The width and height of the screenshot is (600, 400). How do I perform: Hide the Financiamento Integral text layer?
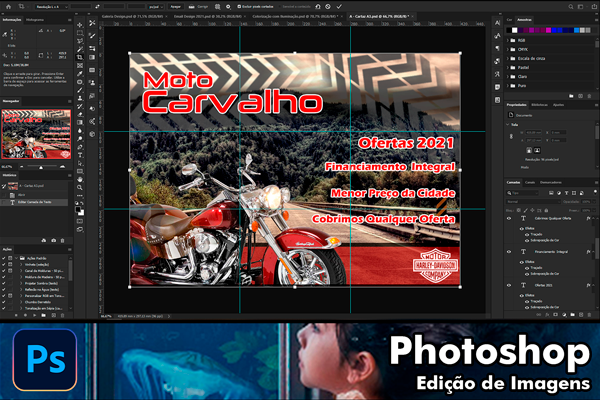click(x=510, y=251)
